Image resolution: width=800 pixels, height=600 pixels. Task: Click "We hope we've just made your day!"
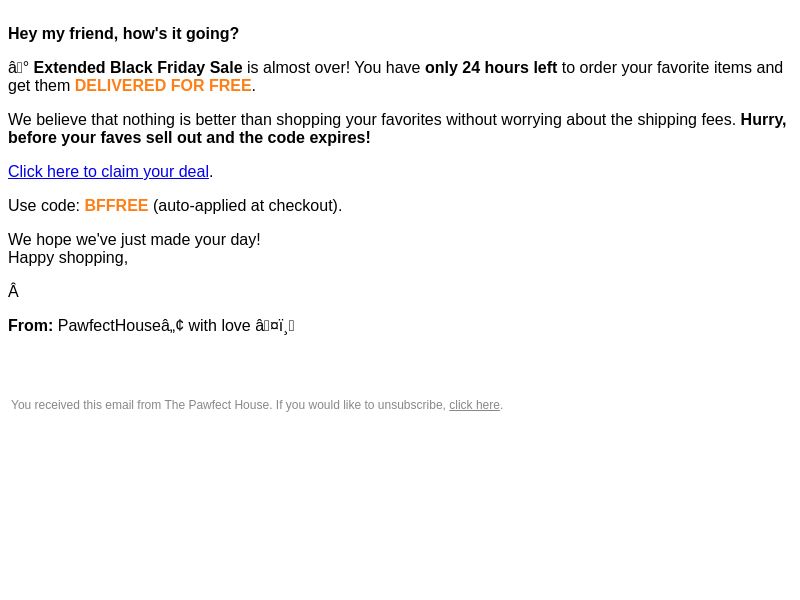tap(134, 239)
